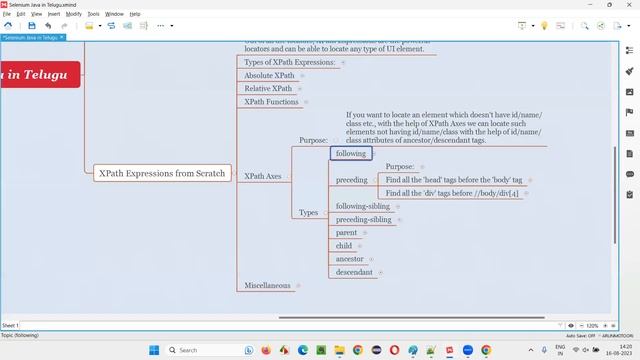The image size is (640, 360).
Task: Undo the last action
Action: pyautogui.click(x=48, y=26)
